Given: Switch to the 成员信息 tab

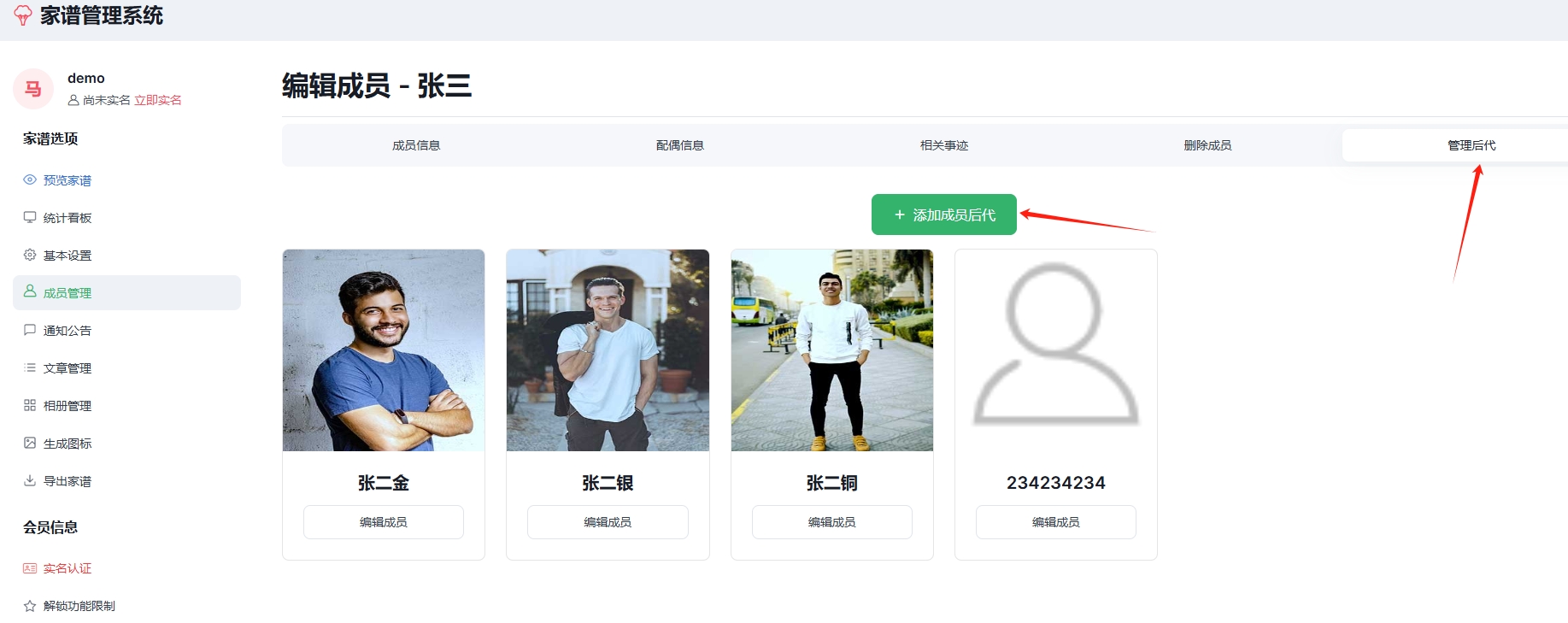Looking at the screenshot, I should pos(416,145).
